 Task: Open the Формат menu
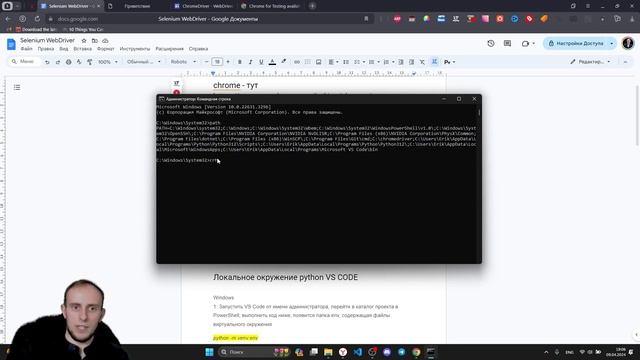coord(106,49)
